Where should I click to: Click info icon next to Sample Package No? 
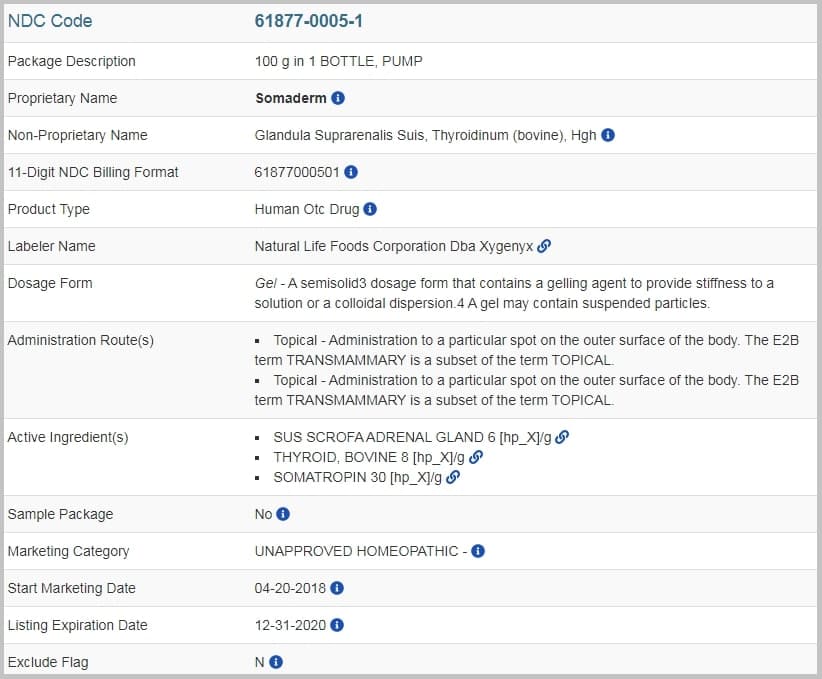point(283,514)
